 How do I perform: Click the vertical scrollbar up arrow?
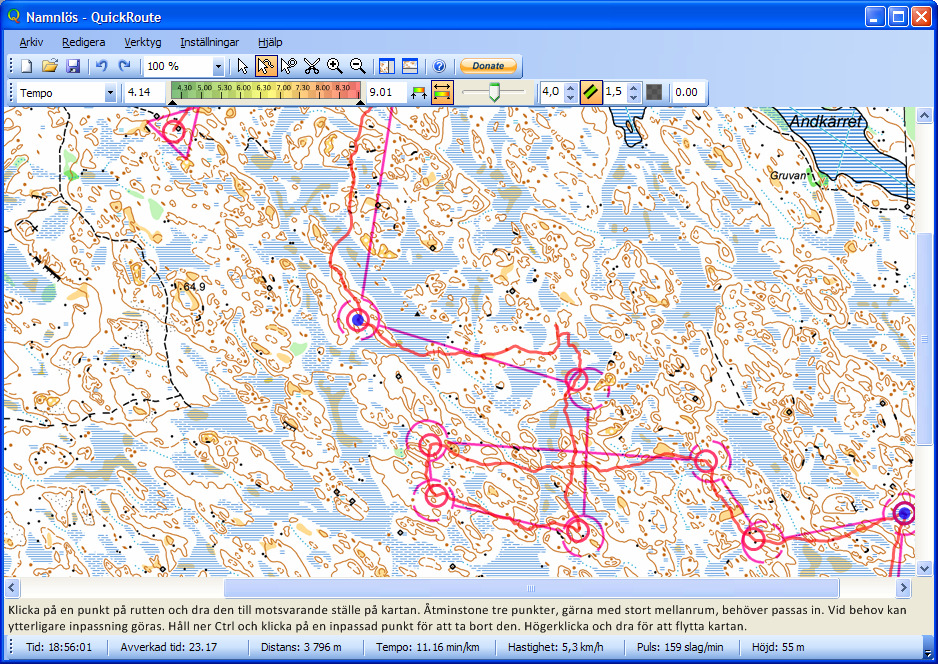tap(924, 115)
